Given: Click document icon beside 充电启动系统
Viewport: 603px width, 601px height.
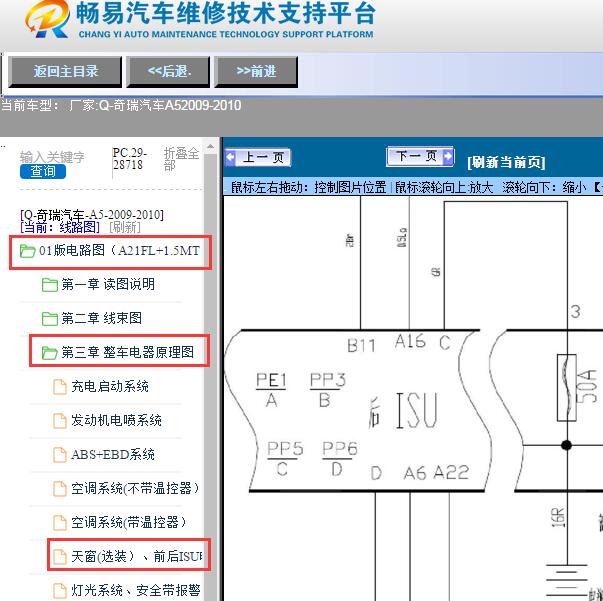Looking at the screenshot, I should pos(60,386).
